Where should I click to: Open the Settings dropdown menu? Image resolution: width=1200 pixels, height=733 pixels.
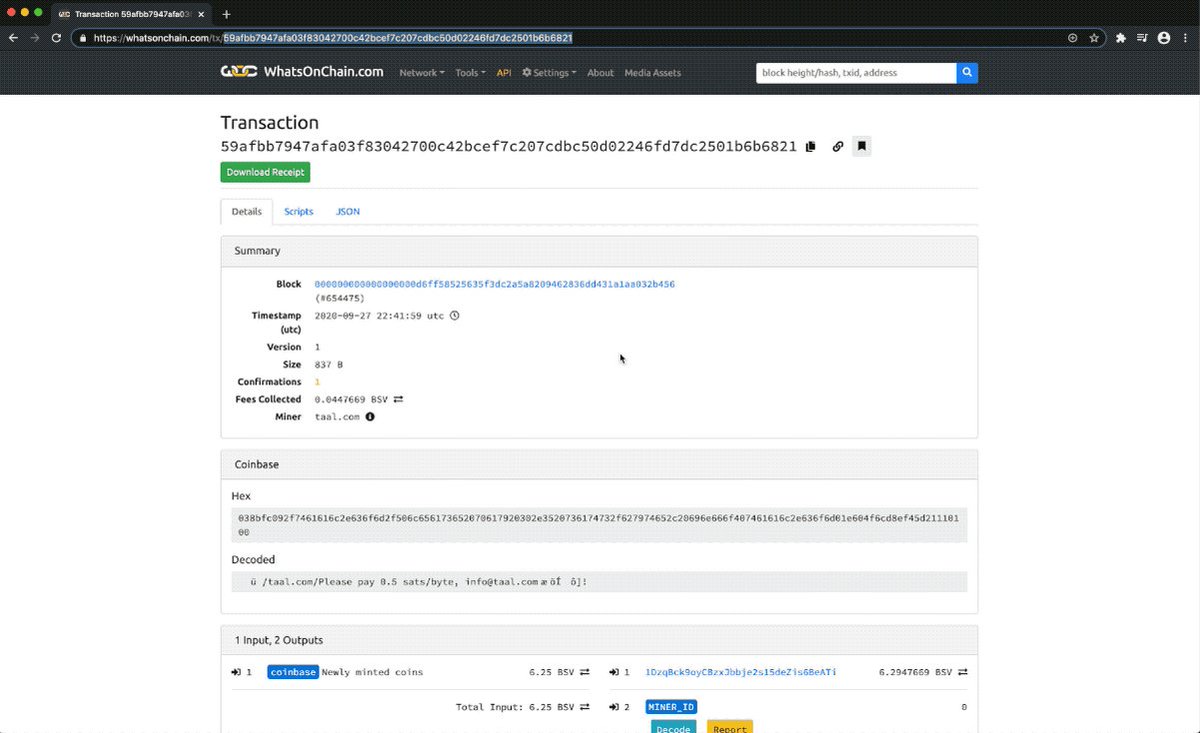[549, 73]
